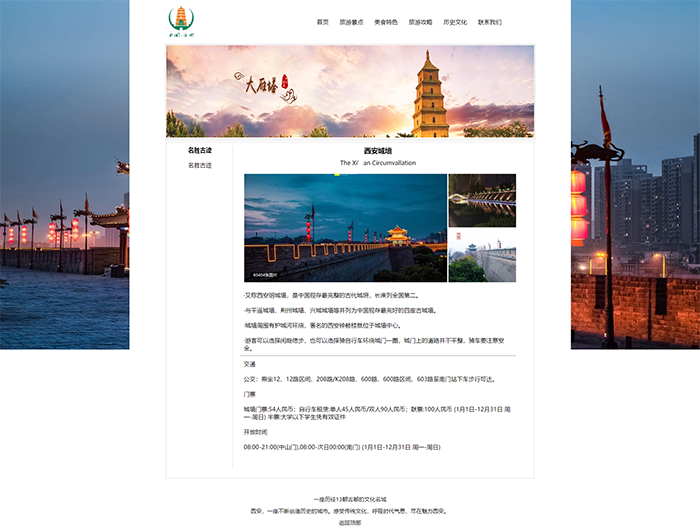Open the 旅游攻略 travel guide menu

(420, 22)
